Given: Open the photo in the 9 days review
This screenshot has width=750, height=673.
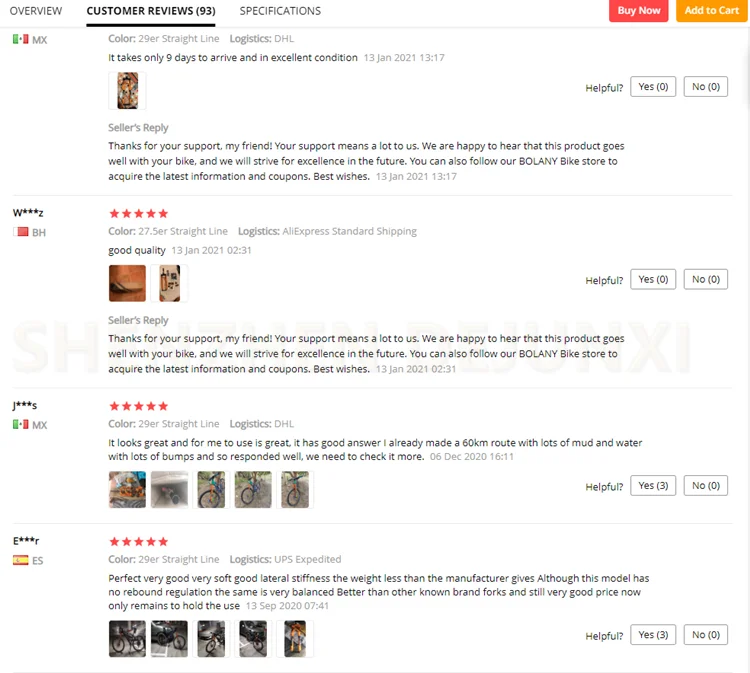Looking at the screenshot, I should pos(127,90).
